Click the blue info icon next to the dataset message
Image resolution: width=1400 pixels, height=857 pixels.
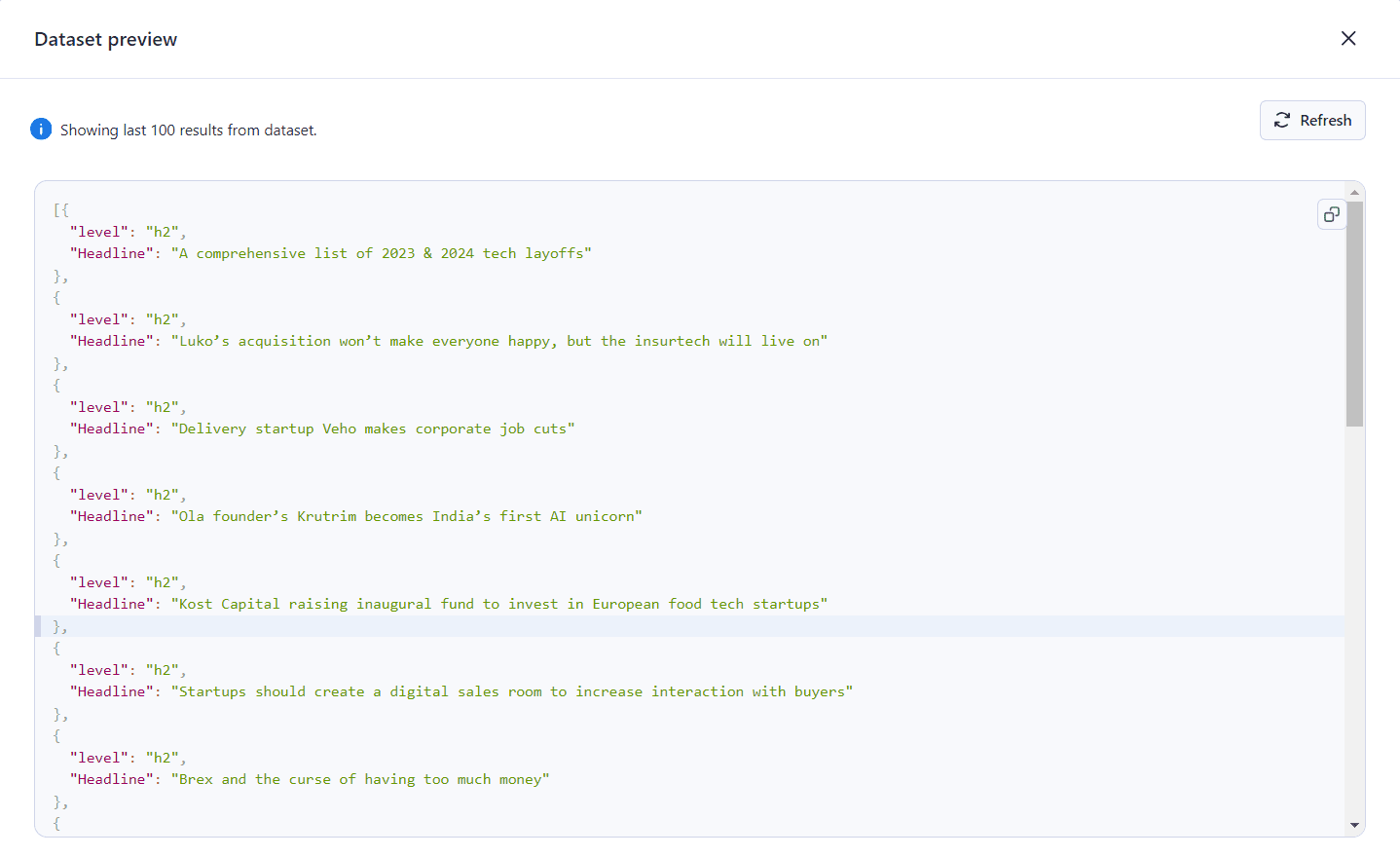pyautogui.click(x=41, y=129)
